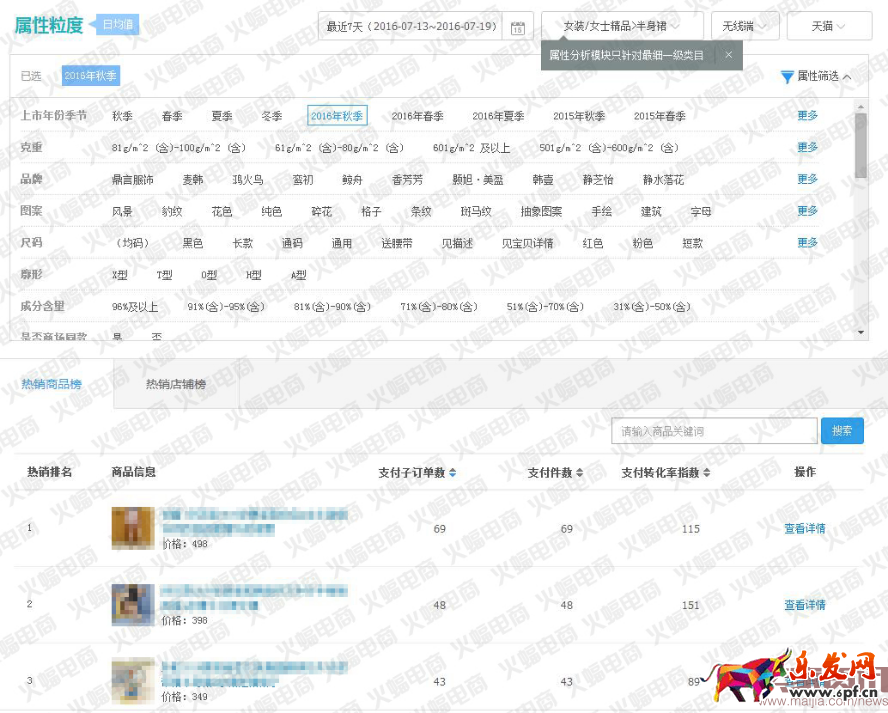
Task: Click rank 3 price text 价格:349
Action: tap(185, 697)
